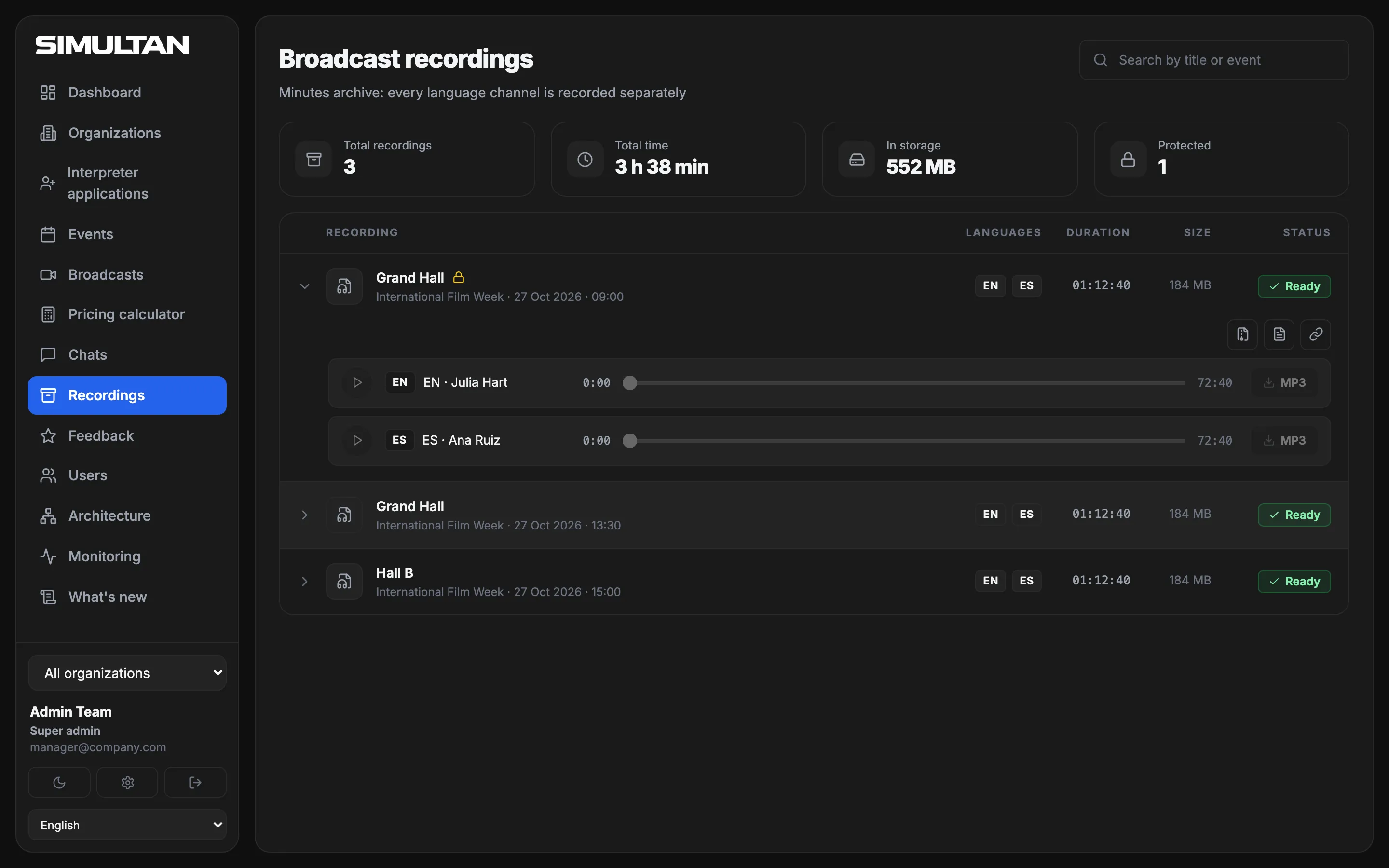Click the document transcript icon button

coord(1280,334)
